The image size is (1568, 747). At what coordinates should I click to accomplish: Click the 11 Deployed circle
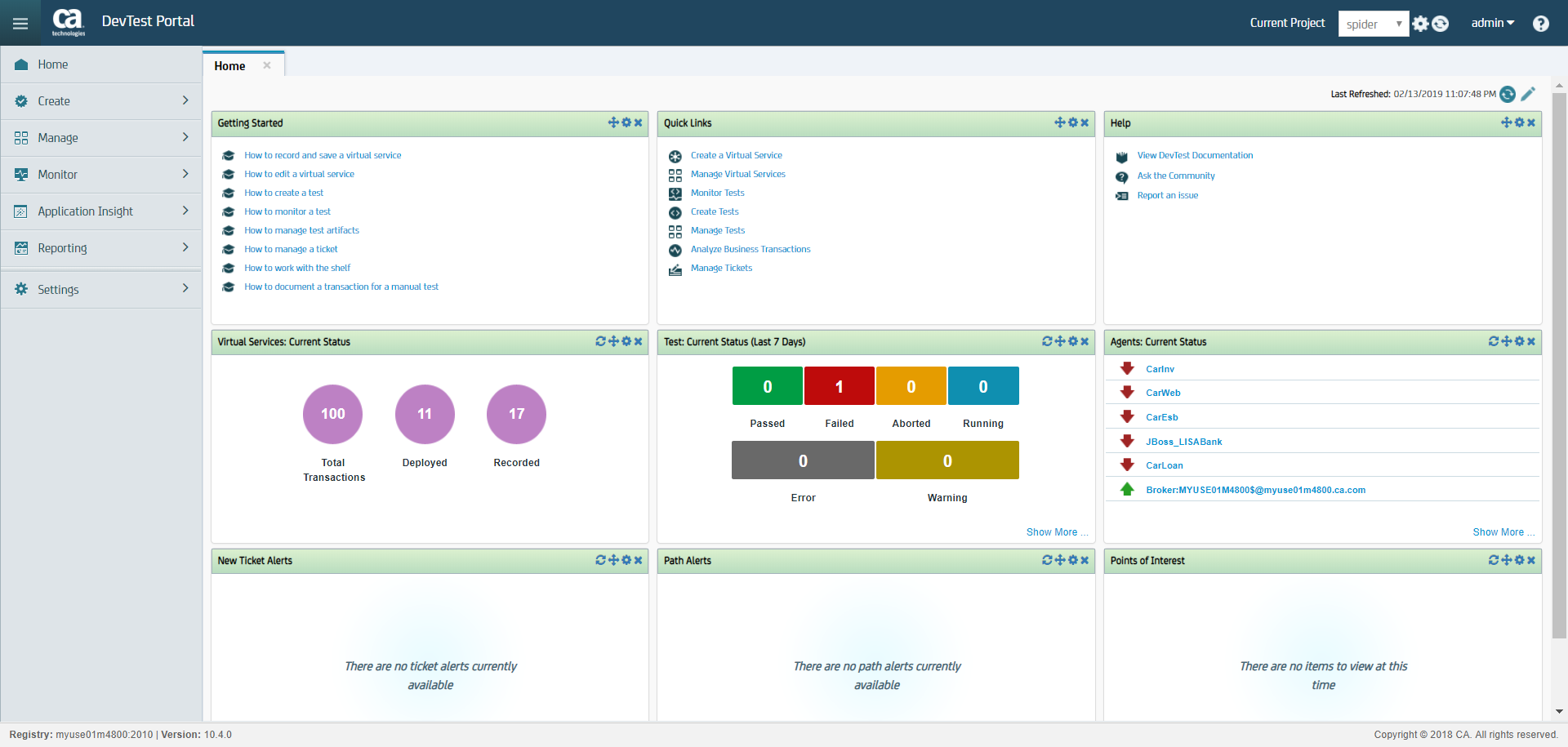(425, 414)
